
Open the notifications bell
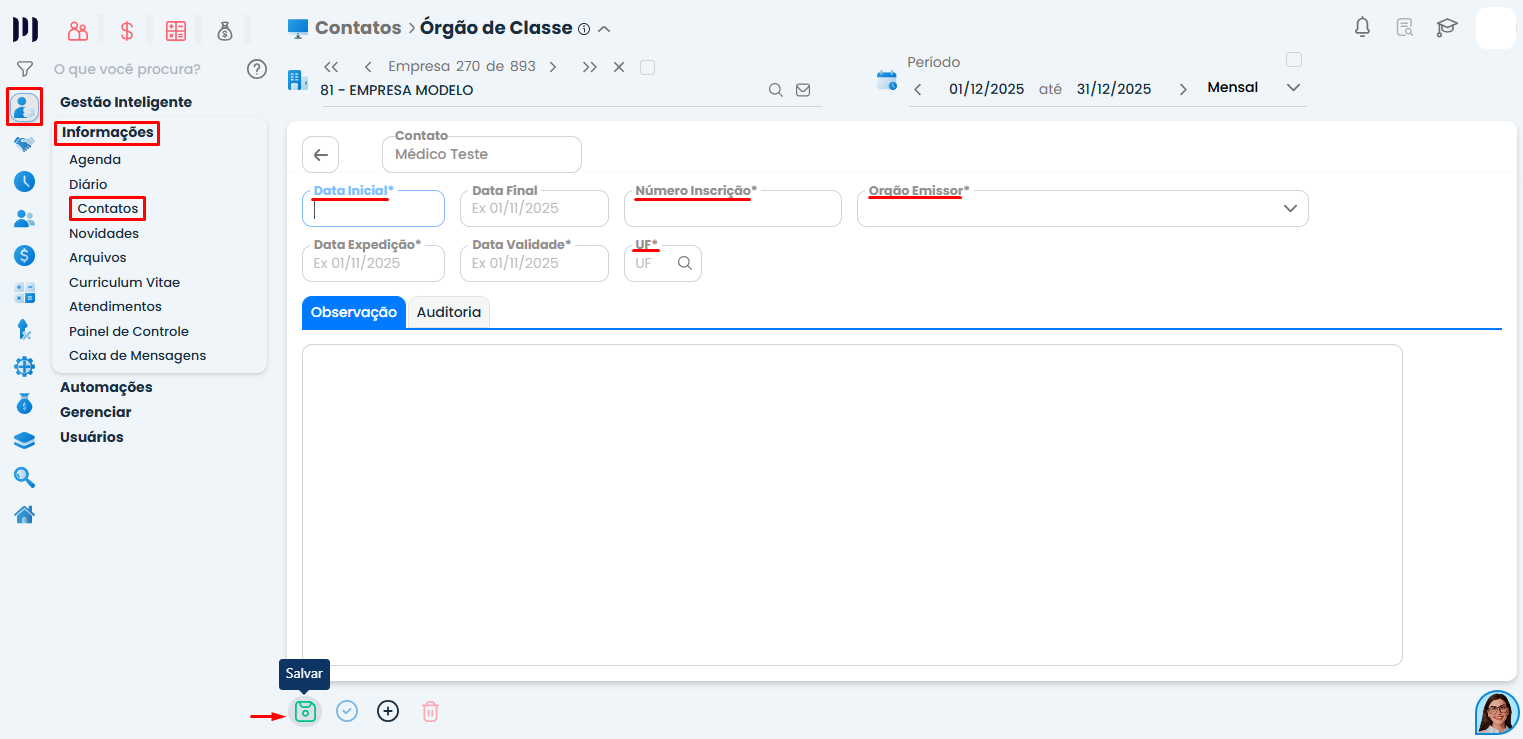[1362, 27]
